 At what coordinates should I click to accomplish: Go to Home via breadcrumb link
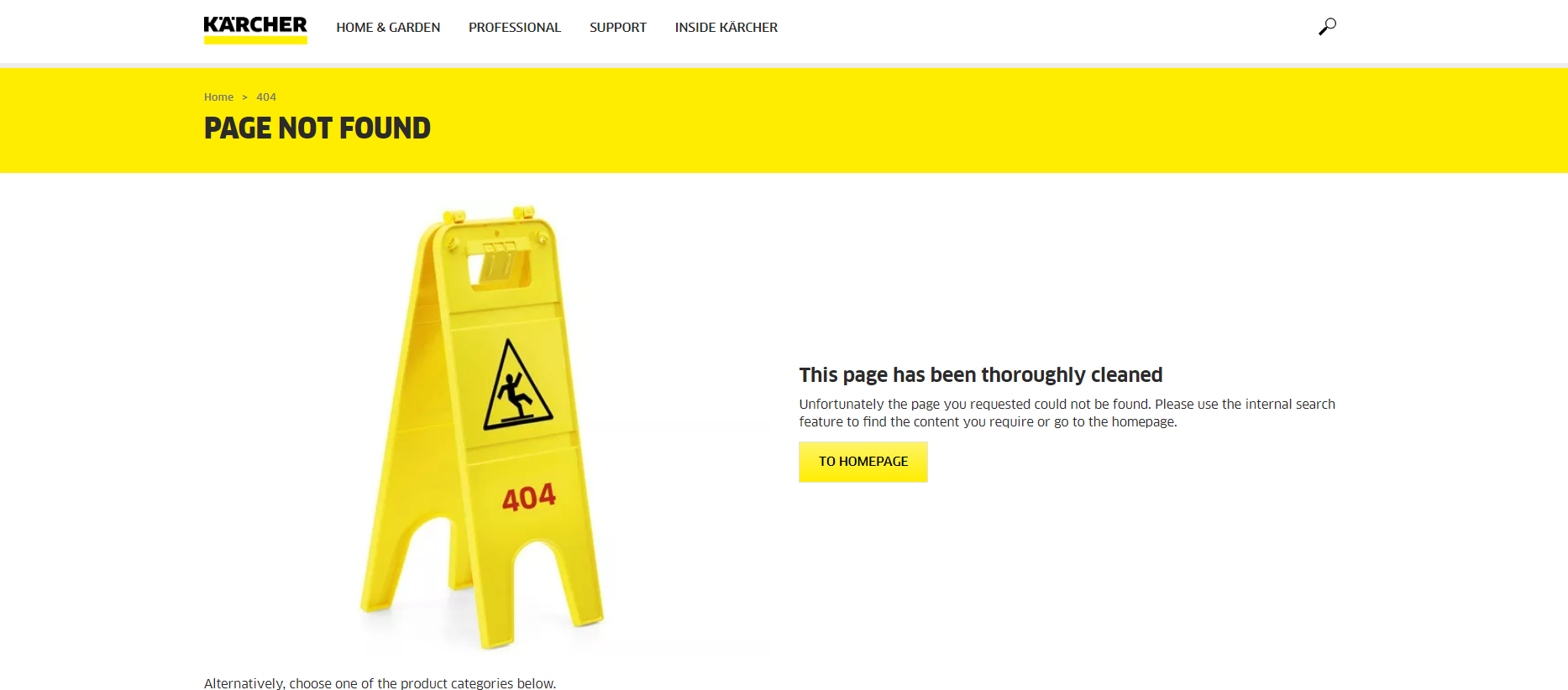tap(218, 97)
